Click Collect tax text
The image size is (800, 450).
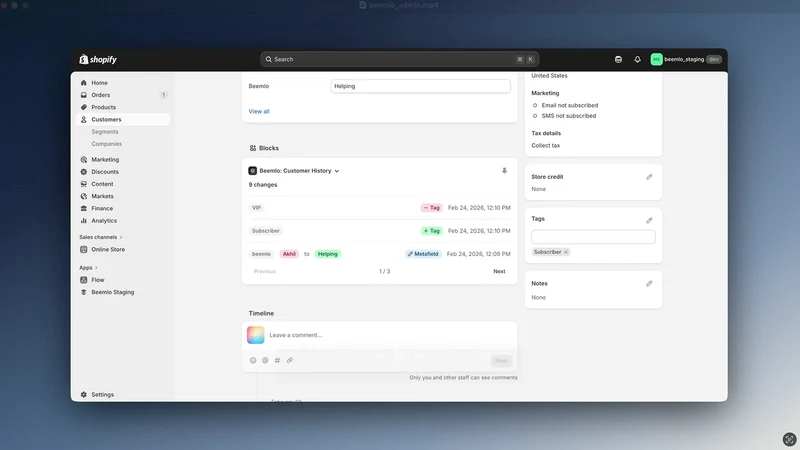coord(545,145)
